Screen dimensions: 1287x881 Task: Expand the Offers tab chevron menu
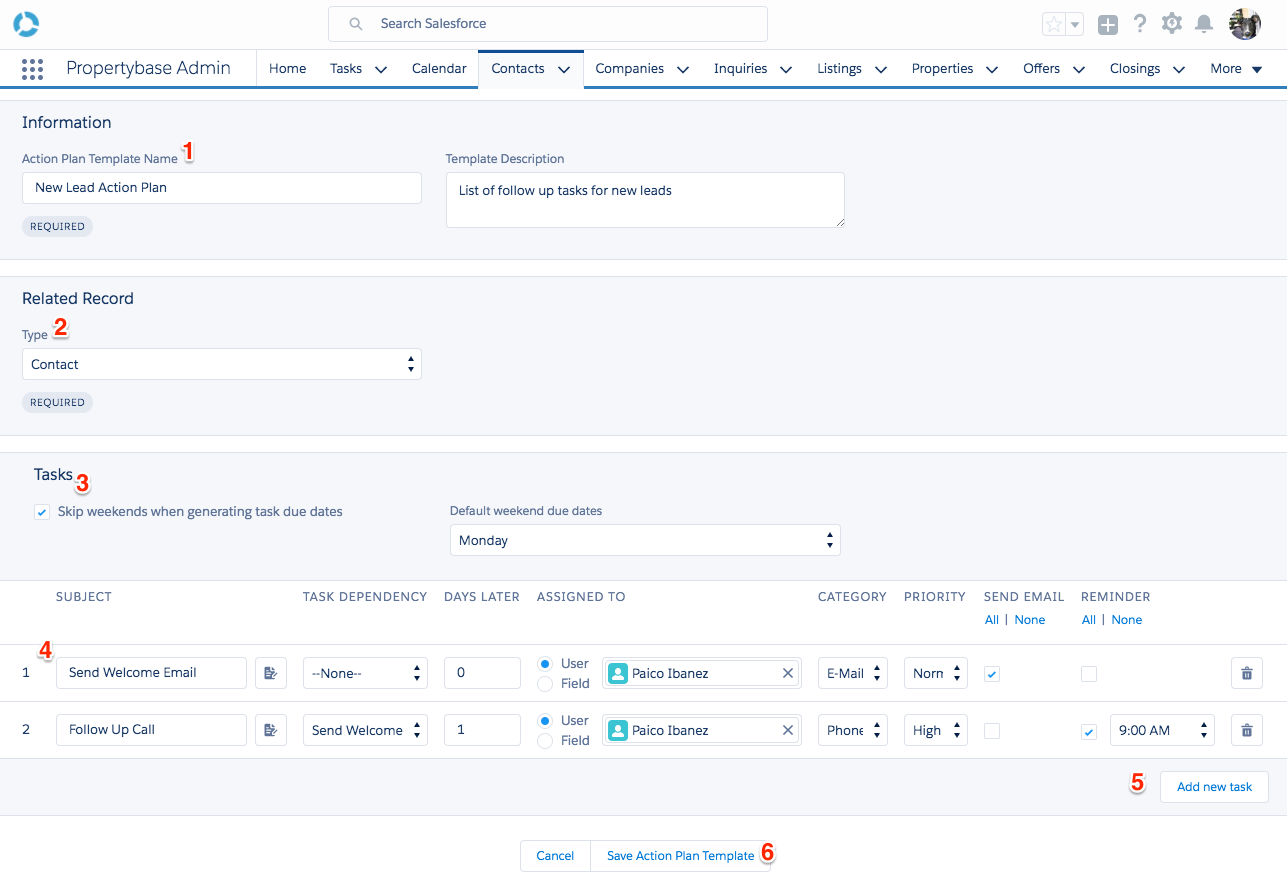coord(1079,70)
